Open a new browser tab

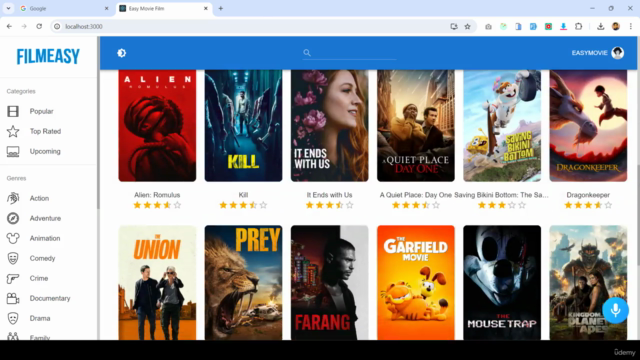click(x=220, y=9)
